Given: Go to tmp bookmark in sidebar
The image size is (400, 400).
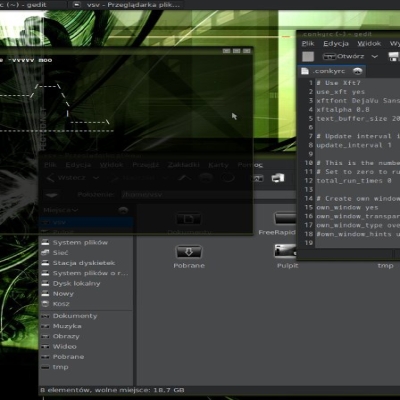Looking at the screenshot, I should click(x=60, y=367).
